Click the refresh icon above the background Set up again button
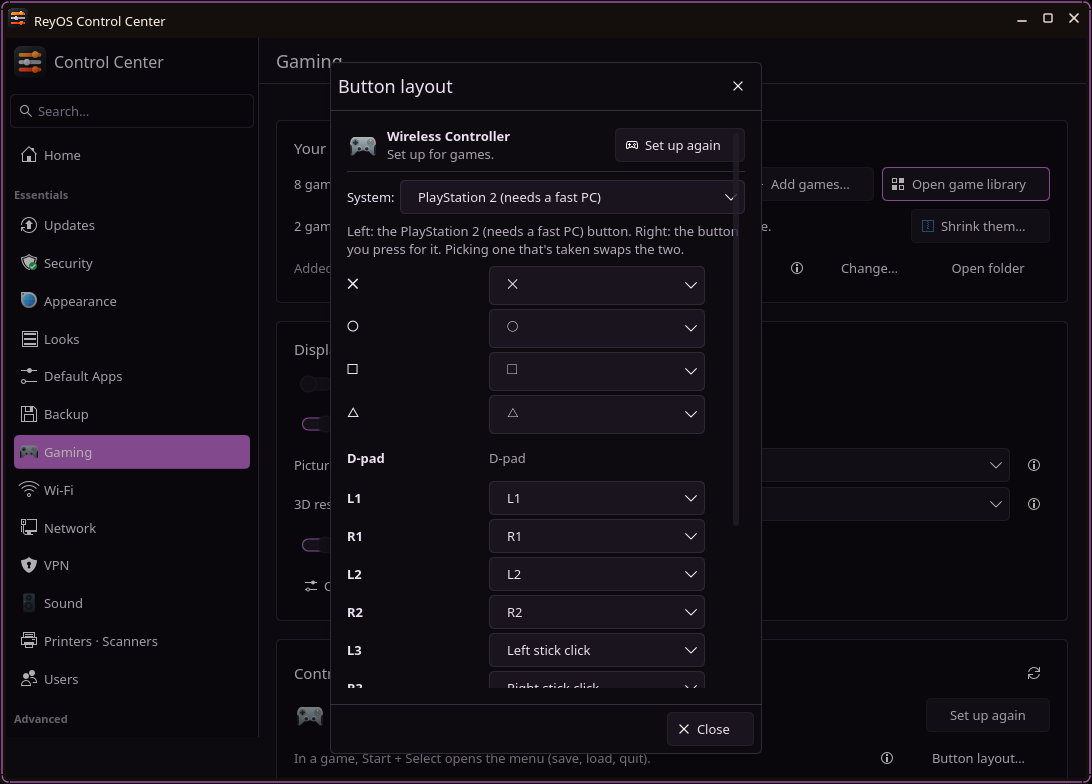 1034,673
